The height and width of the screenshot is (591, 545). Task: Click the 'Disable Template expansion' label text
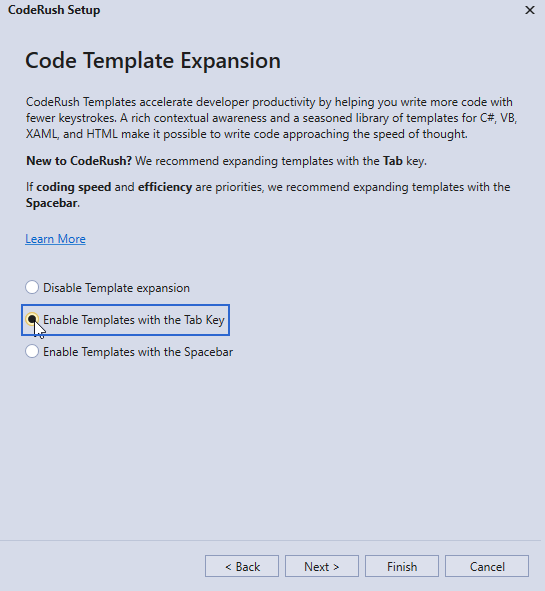coord(116,288)
